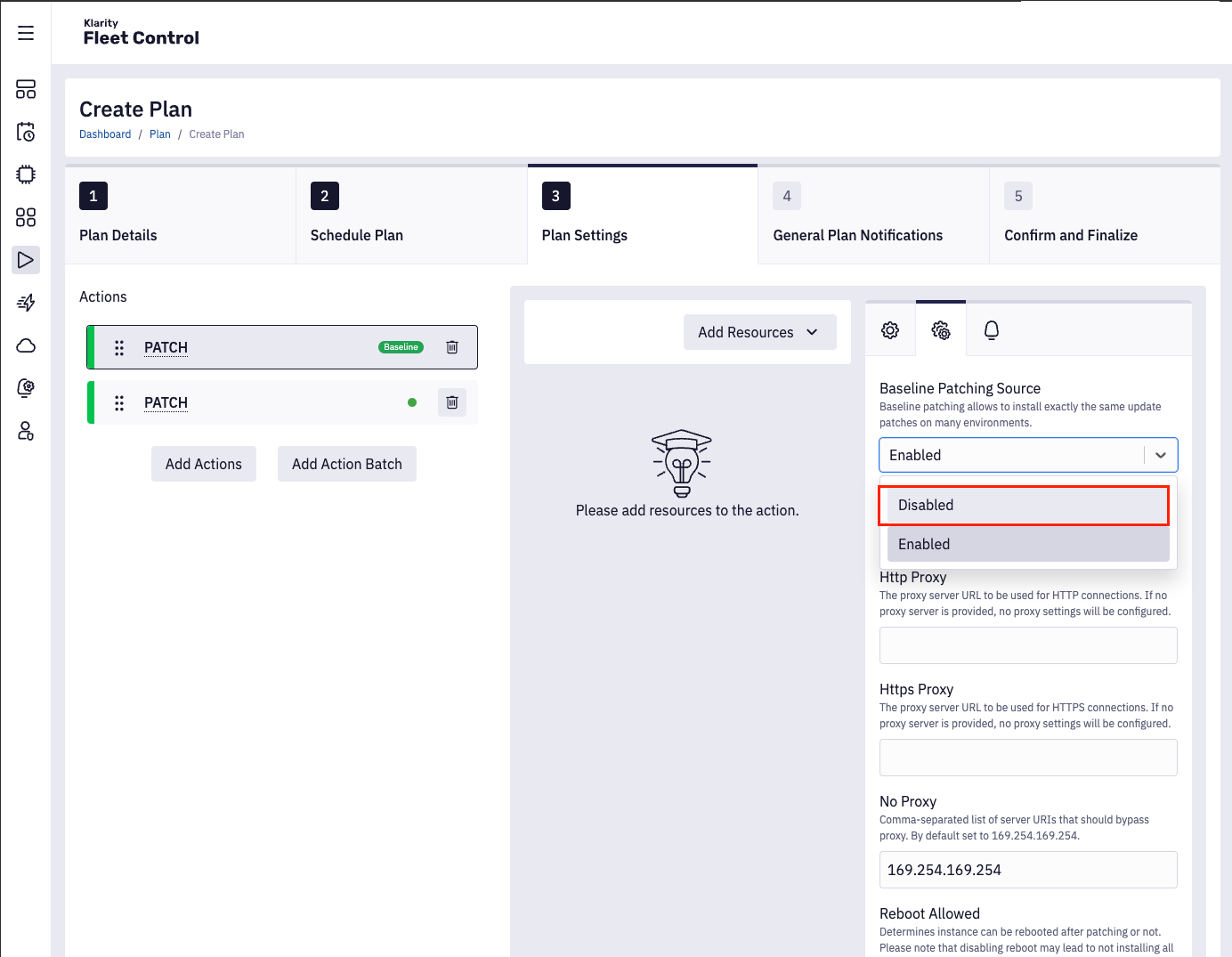Delete the second PATCH action
Viewport: 1232px width, 957px height.
click(x=452, y=402)
